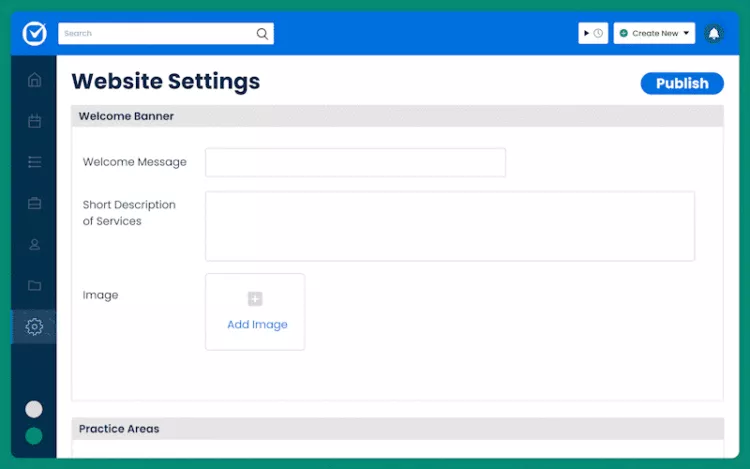Open the briefcase Matters icon
This screenshot has width=750, height=469.
tap(35, 203)
